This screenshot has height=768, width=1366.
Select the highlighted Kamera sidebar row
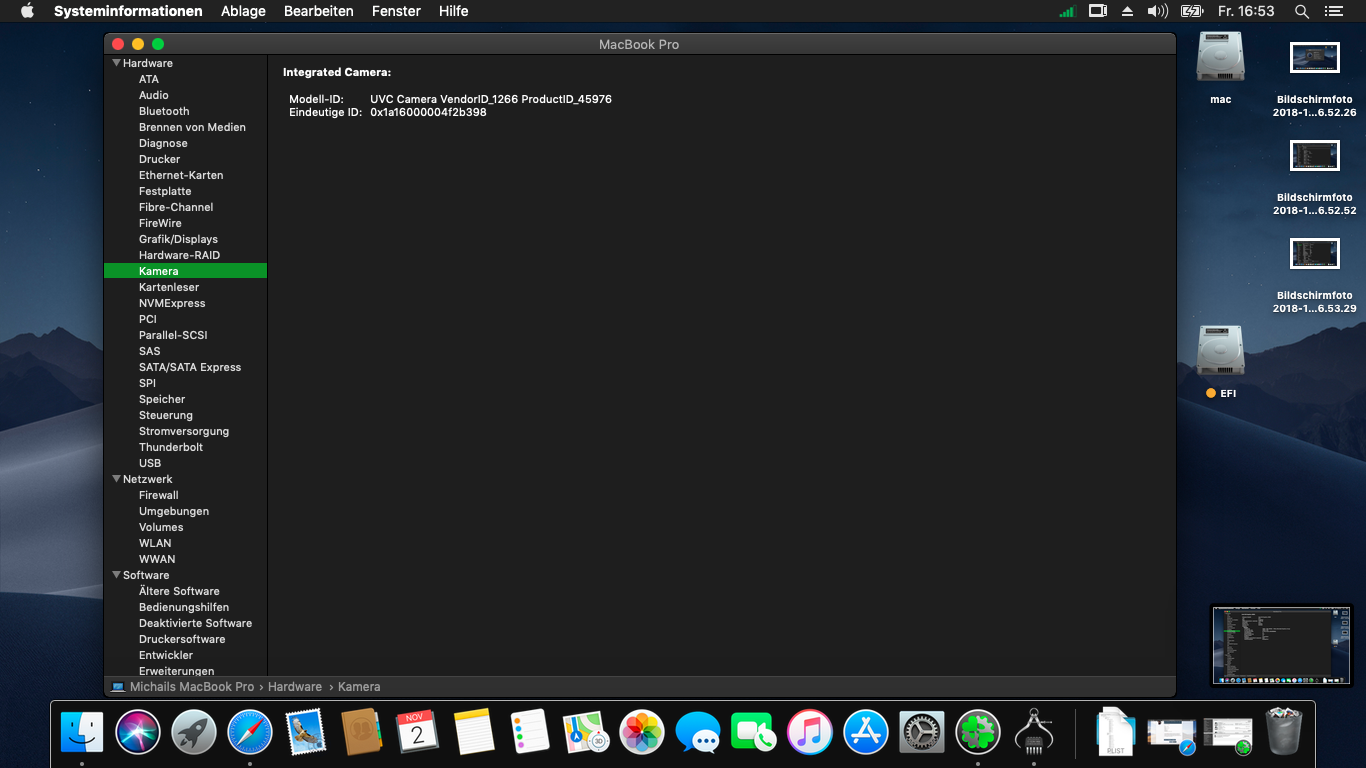[185, 271]
